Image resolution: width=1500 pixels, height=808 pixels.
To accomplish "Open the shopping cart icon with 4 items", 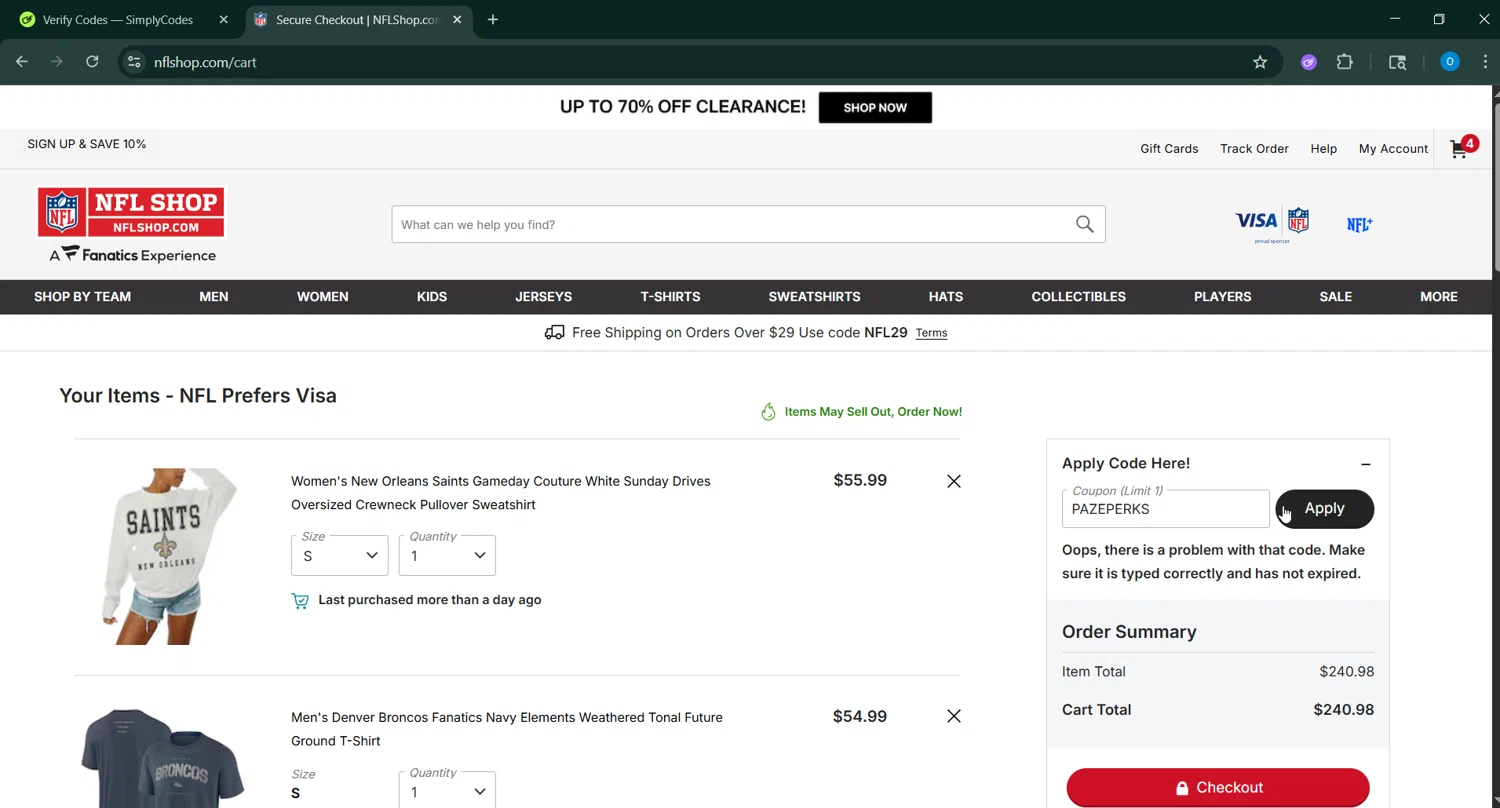I will [1462, 148].
